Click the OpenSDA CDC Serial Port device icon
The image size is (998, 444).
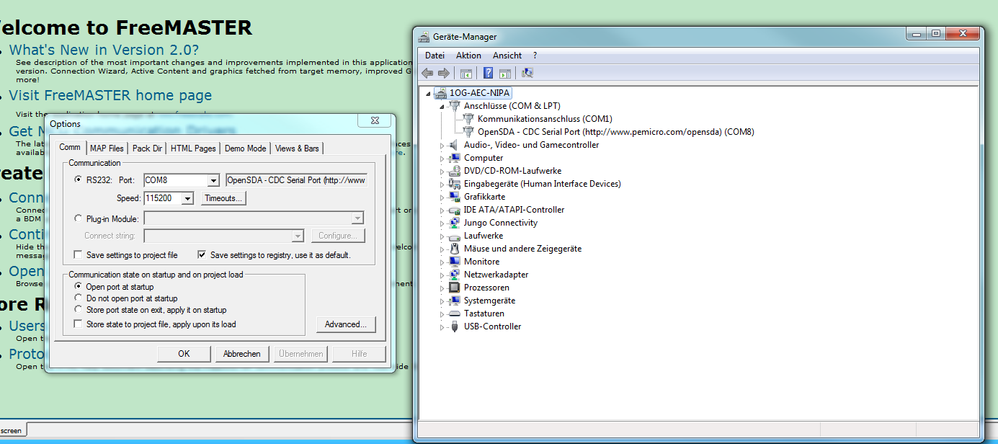[x=468, y=132]
